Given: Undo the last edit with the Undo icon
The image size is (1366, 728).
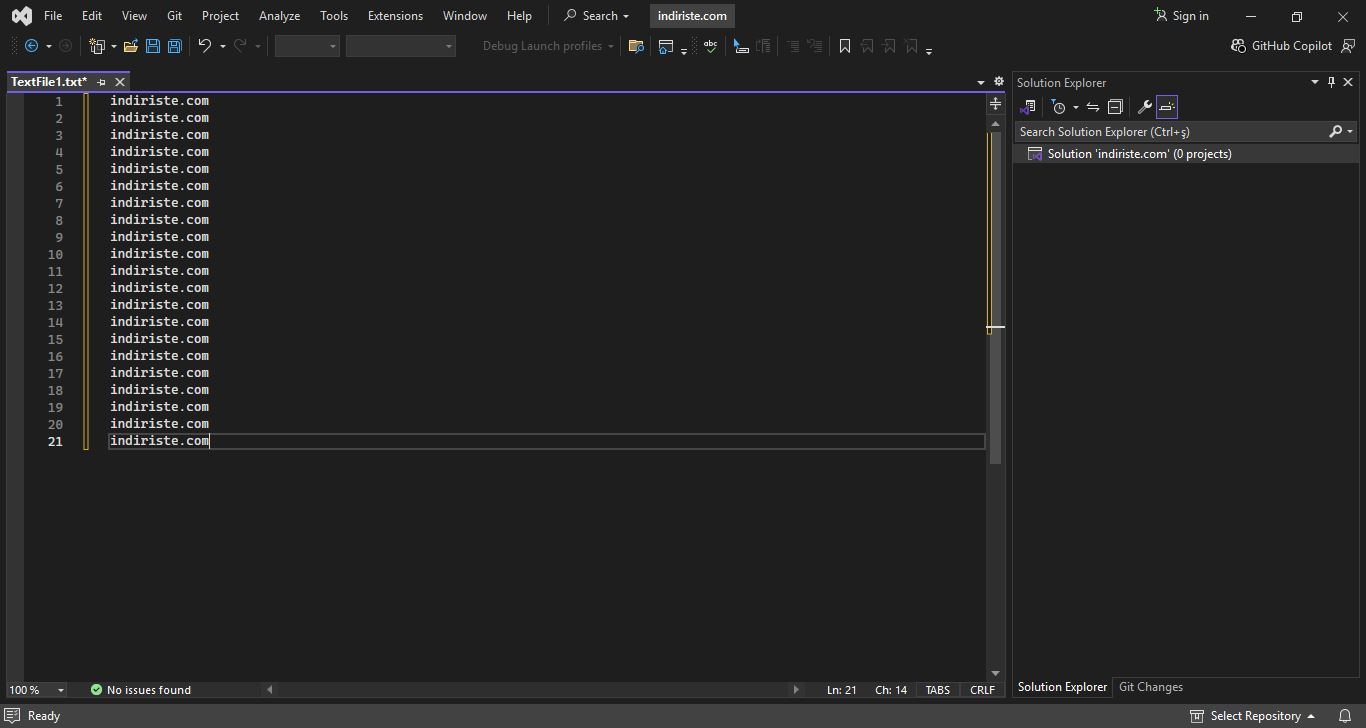Looking at the screenshot, I should (205, 46).
